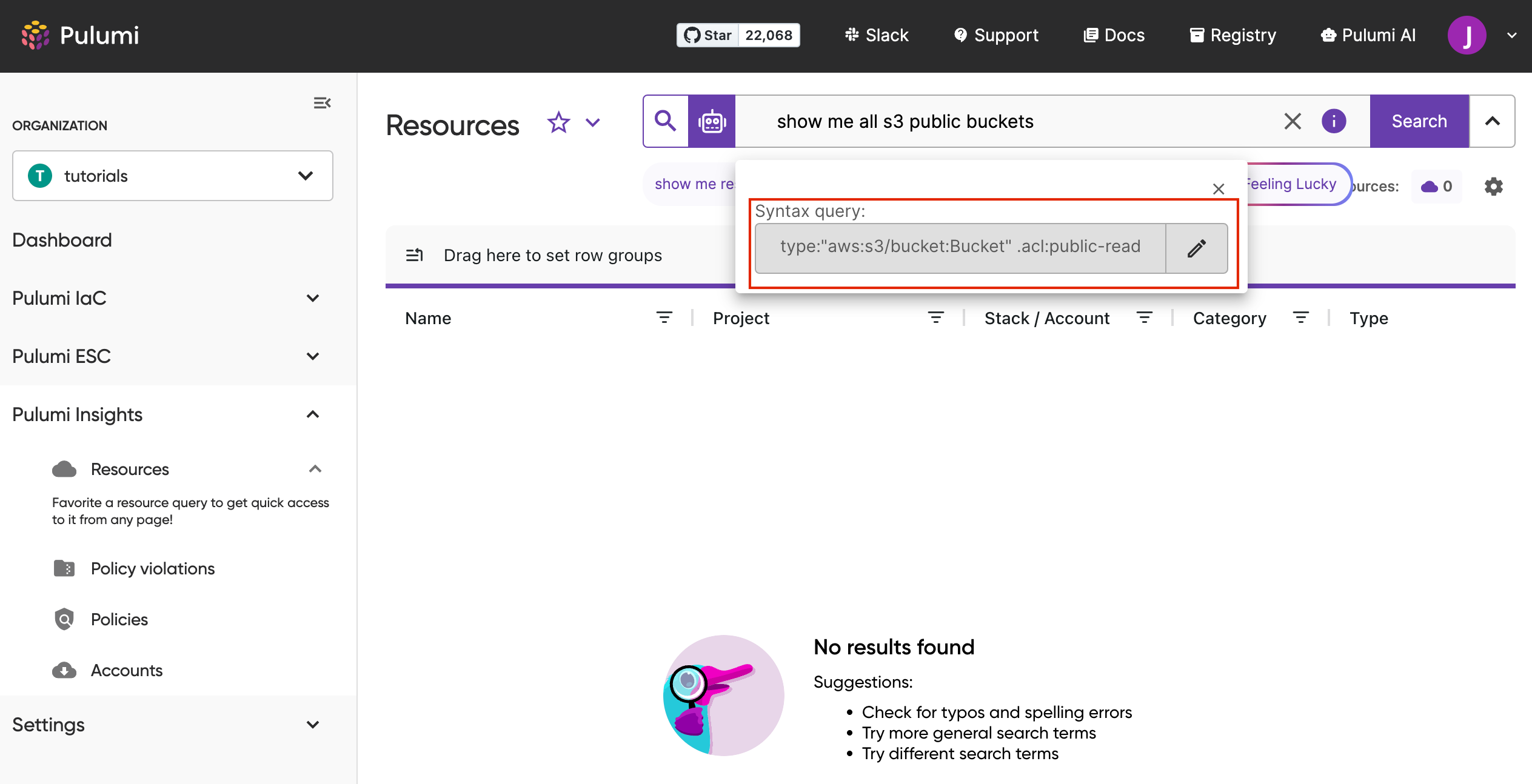Viewport: 1532px width, 784px height.
Task: Click the Search button
Action: [x=1419, y=121]
